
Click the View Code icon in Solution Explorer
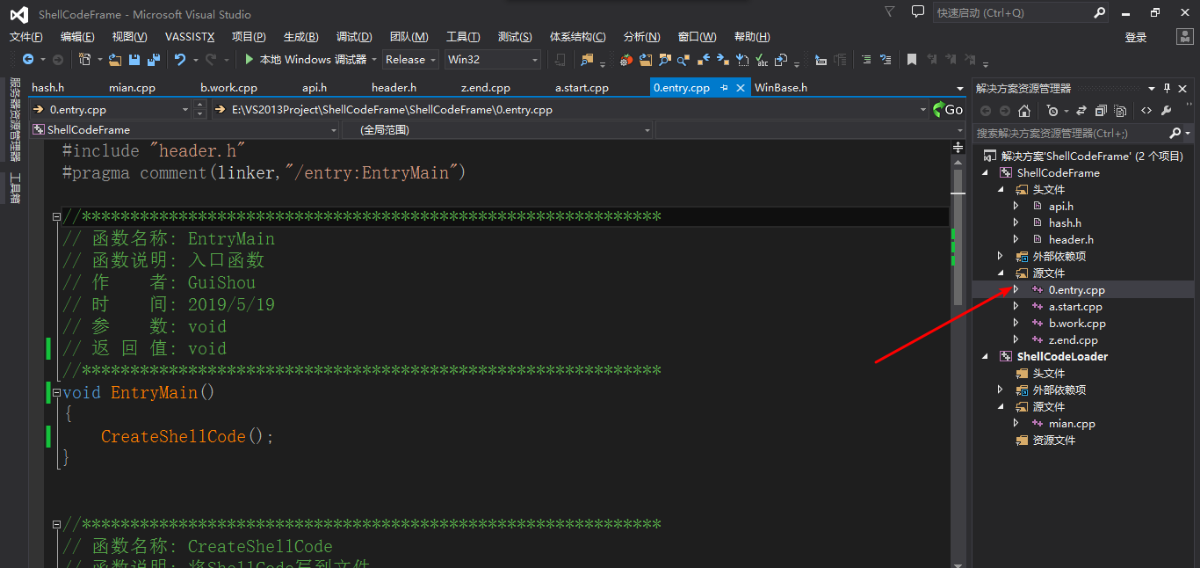click(1146, 111)
